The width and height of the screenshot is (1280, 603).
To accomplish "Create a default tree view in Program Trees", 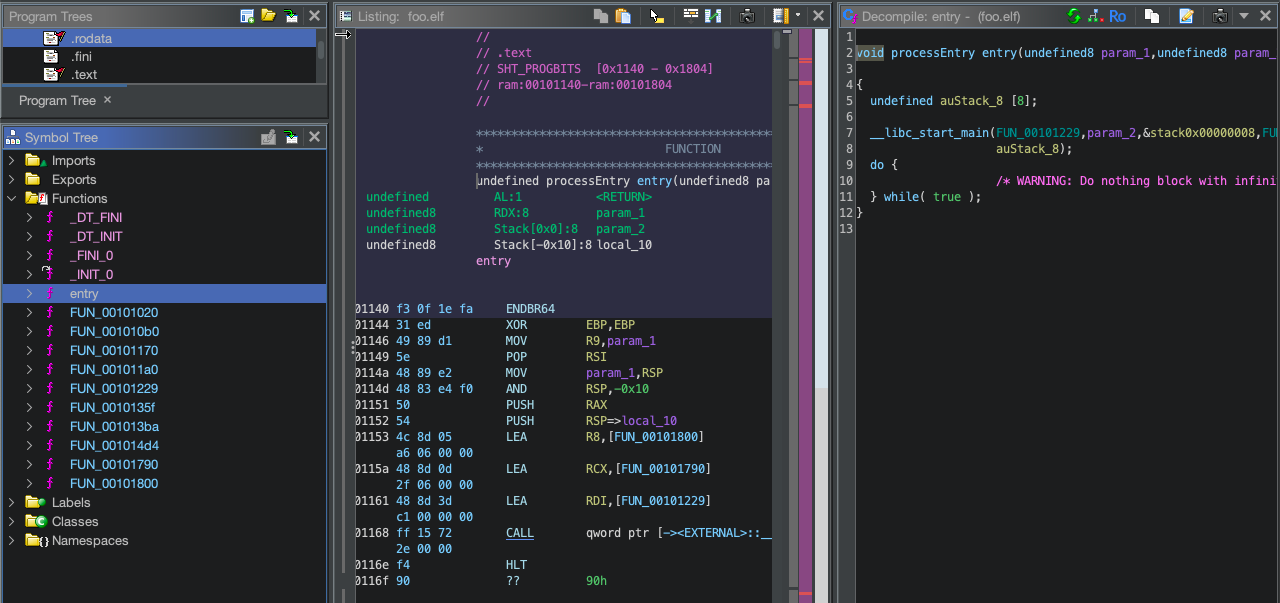I will pos(247,16).
